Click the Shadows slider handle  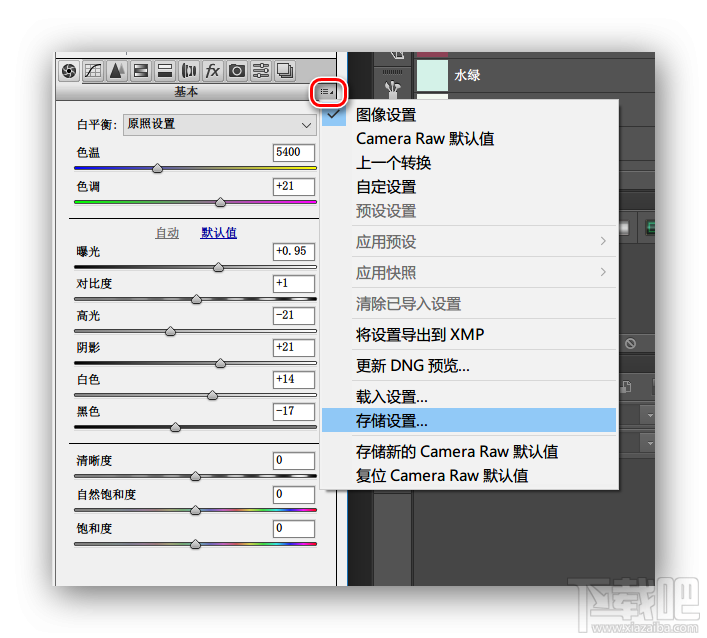tap(220, 363)
